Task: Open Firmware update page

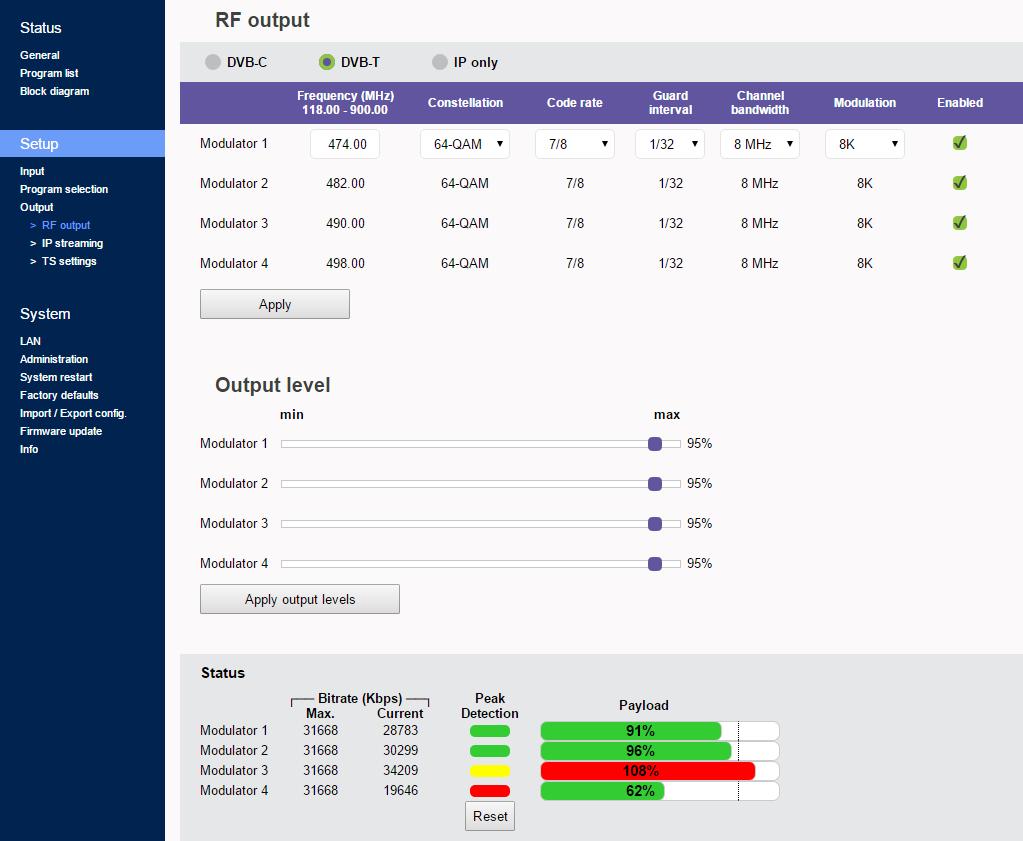Action: [x=61, y=431]
